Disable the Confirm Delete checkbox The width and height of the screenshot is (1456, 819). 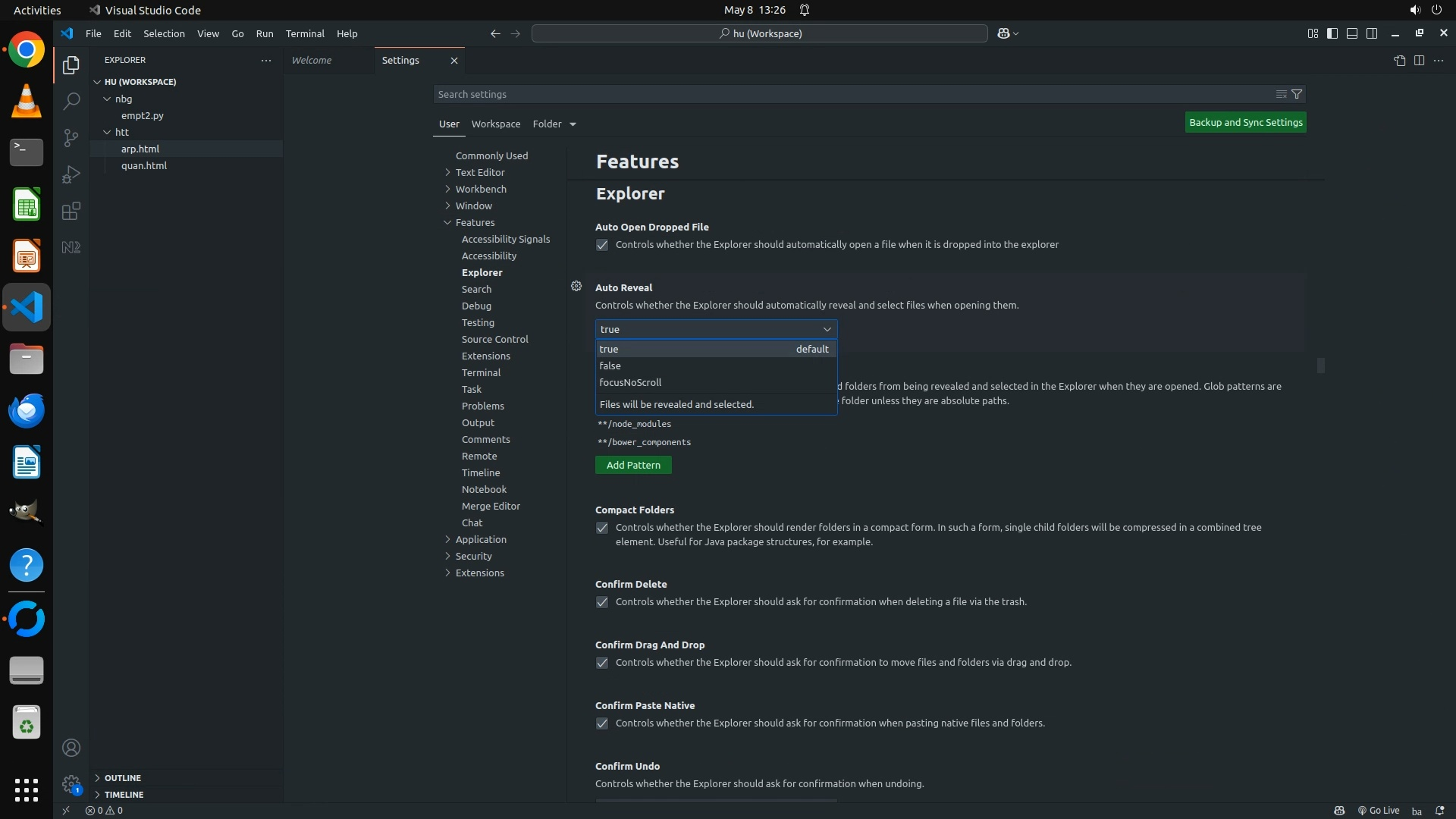pyautogui.click(x=602, y=602)
